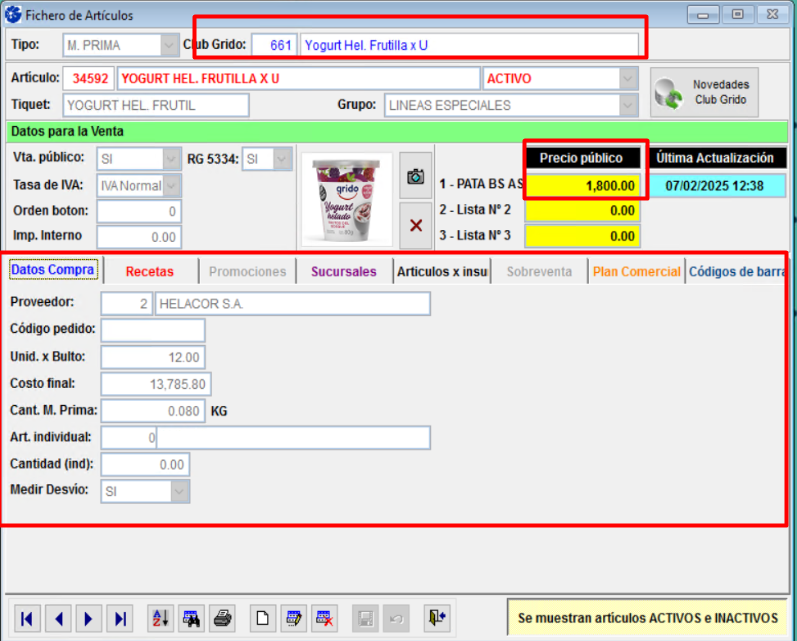Click the Lista Nº 3 price field
Viewport: 797px width, 641px height.
click(583, 236)
